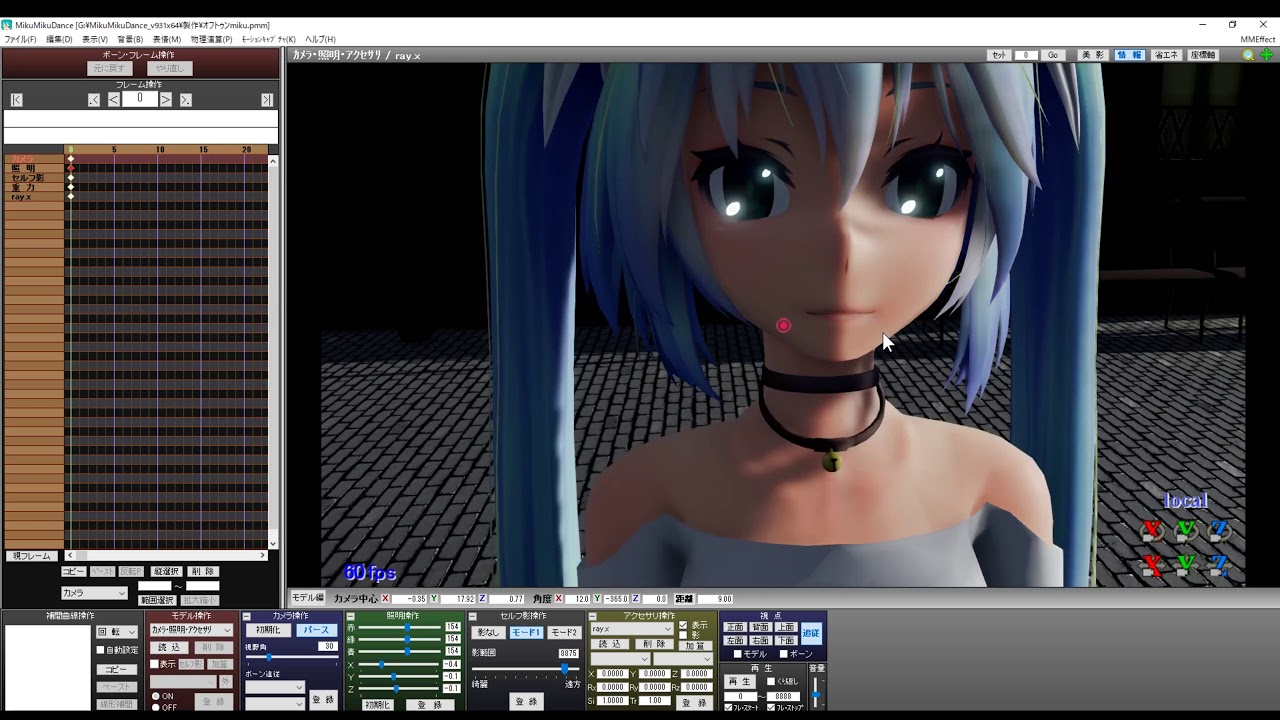Adjust 音量 volume slider
This screenshot has height=720, width=1280.
point(816,695)
